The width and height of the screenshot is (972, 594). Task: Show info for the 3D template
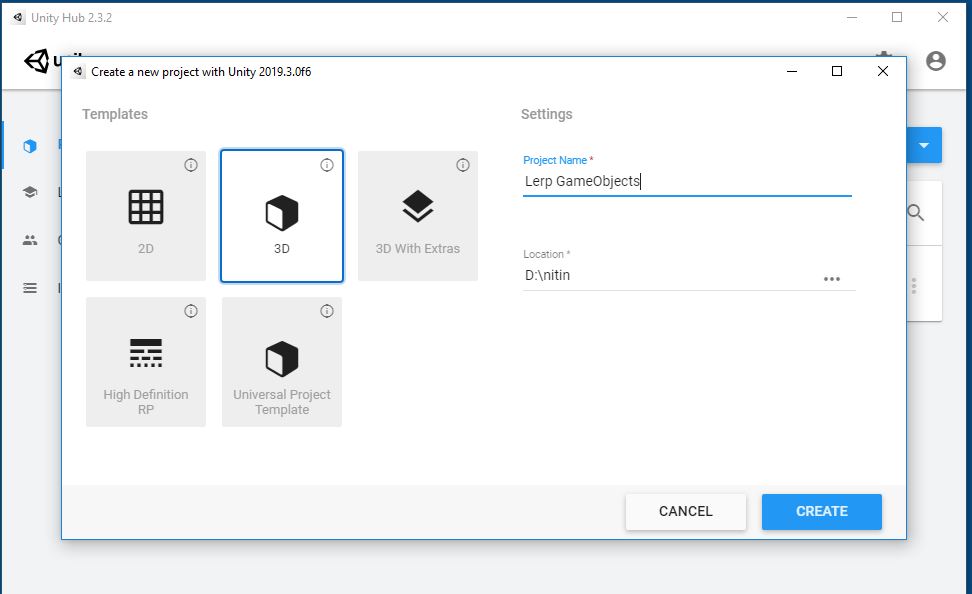click(327, 165)
